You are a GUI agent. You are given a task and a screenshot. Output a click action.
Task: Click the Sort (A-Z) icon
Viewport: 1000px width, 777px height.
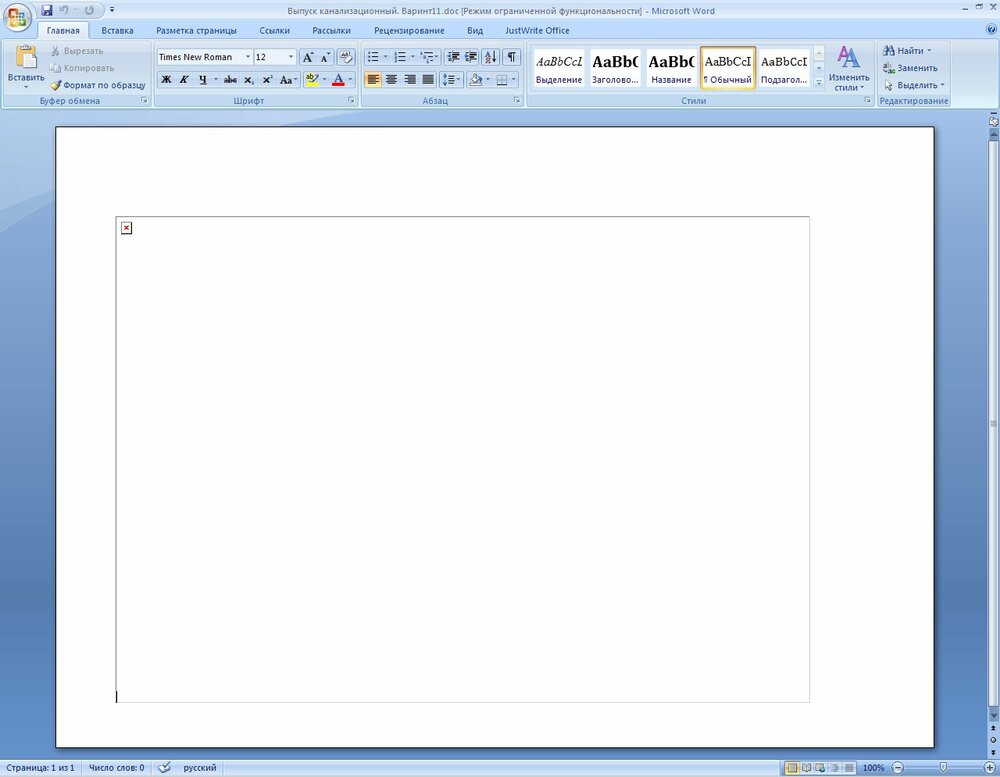[x=491, y=57]
